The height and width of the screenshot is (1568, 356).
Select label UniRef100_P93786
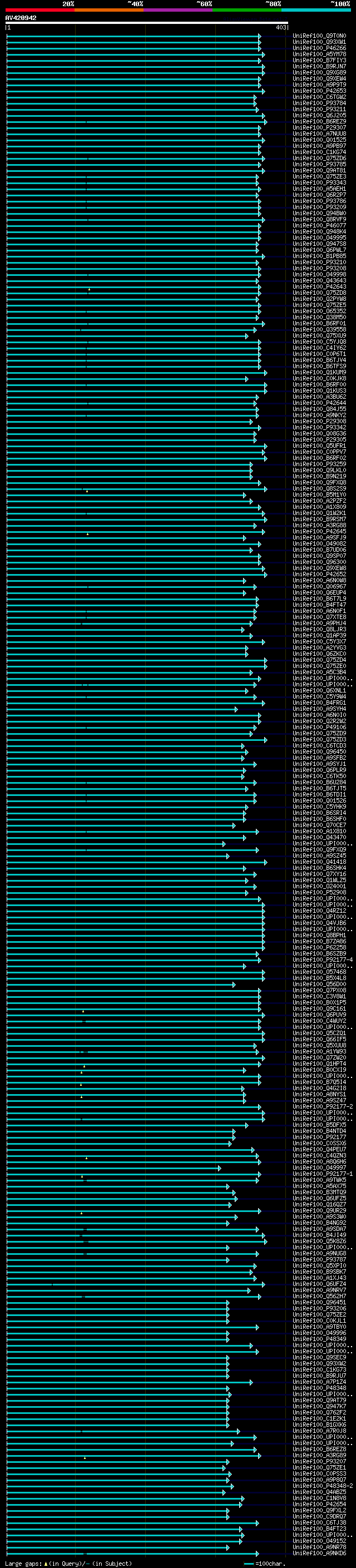click(319, 201)
